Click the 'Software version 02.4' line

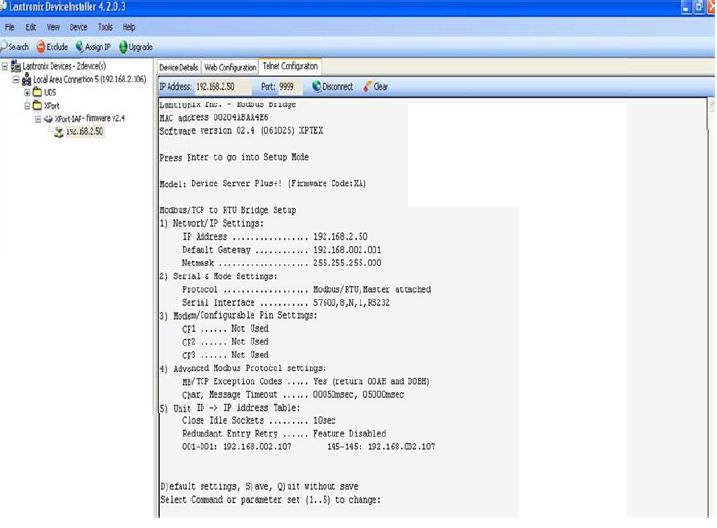coord(241,131)
